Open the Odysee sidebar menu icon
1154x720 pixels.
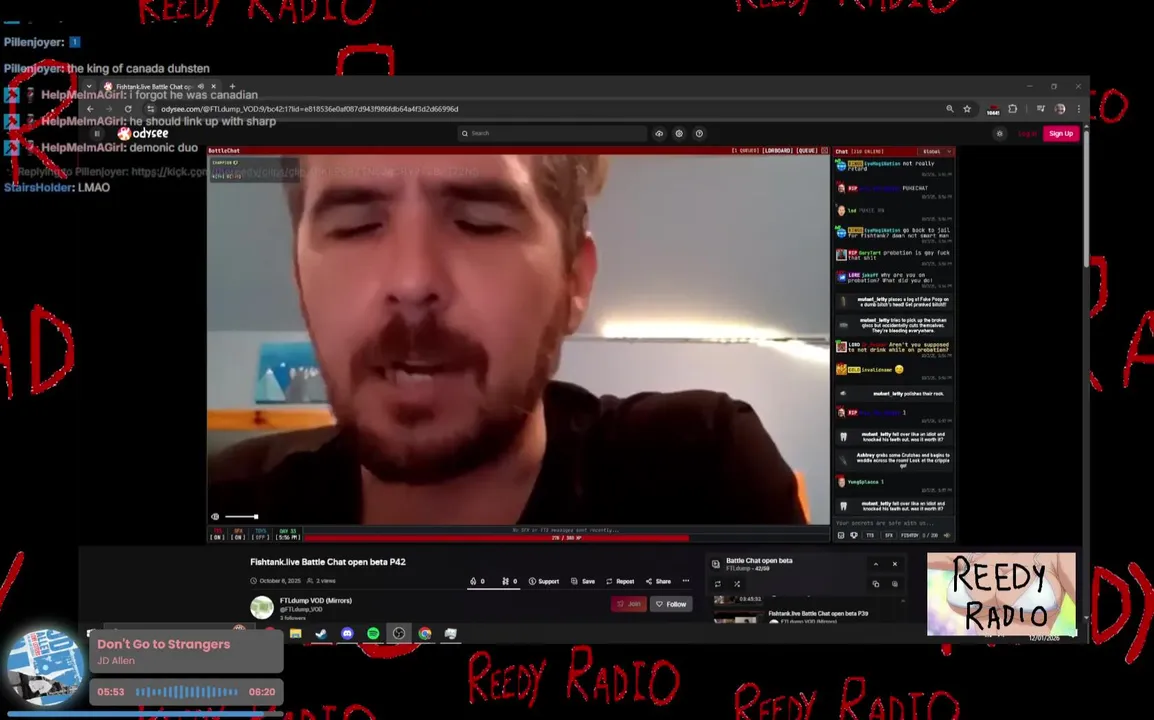[x=97, y=133]
